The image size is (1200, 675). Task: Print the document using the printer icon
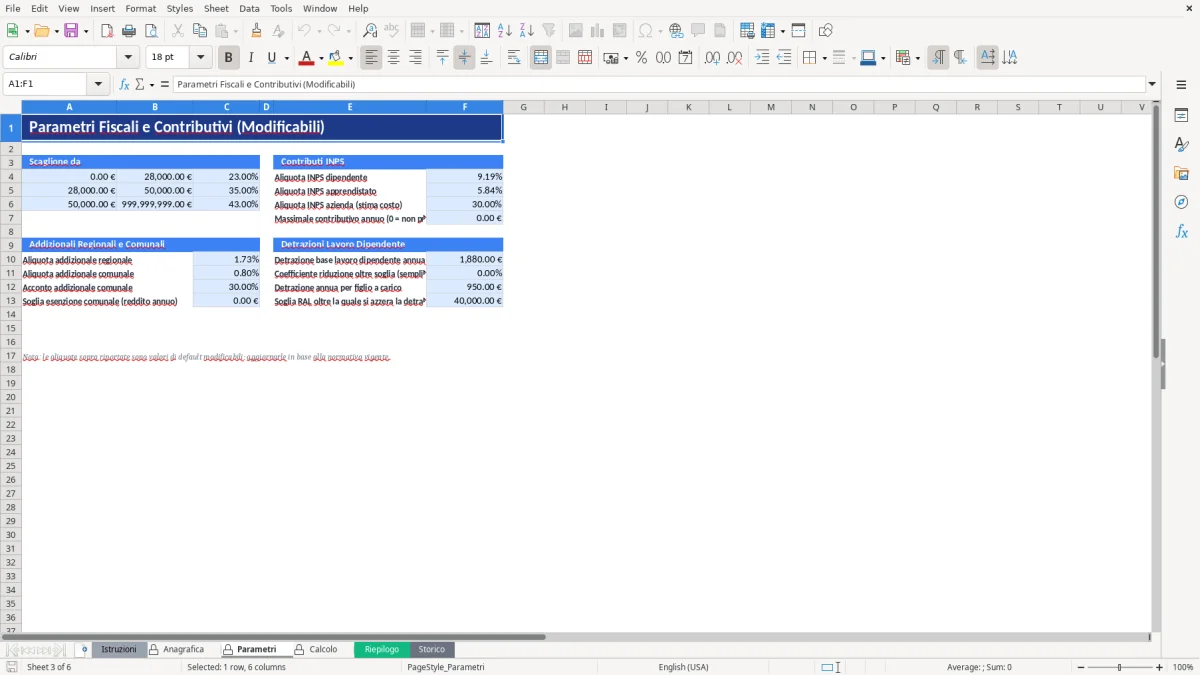pyautogui.click(x=129, y=31)
